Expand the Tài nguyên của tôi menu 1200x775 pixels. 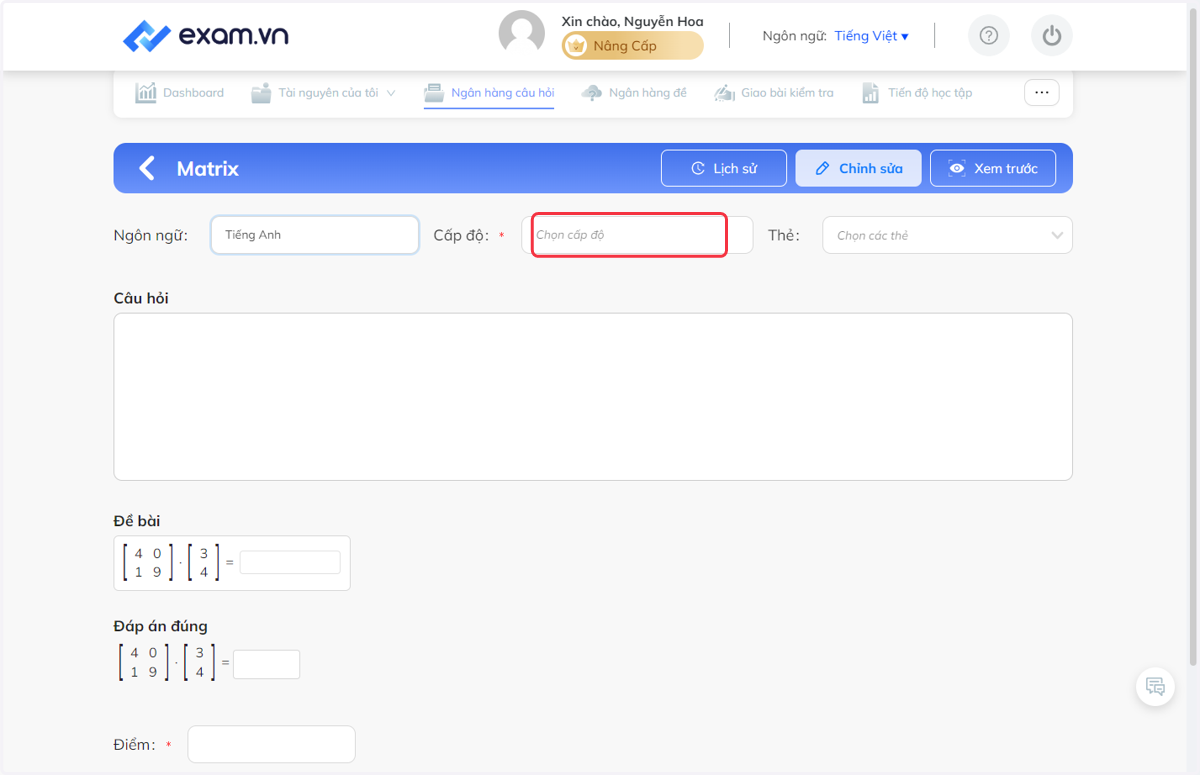pyautogui.click(x=323, y=93)
